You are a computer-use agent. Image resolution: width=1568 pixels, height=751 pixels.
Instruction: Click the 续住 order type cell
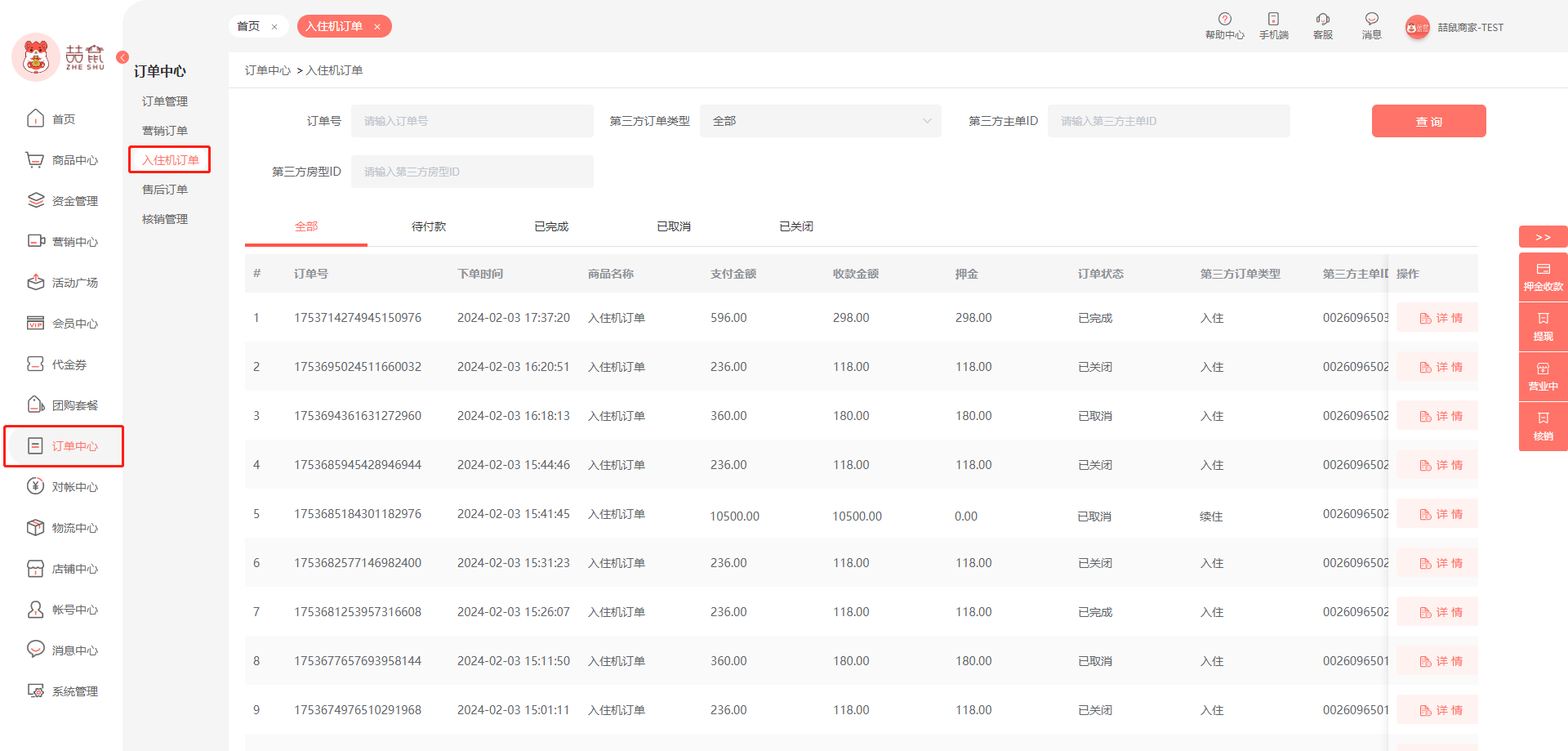(x=1211, y=516)
